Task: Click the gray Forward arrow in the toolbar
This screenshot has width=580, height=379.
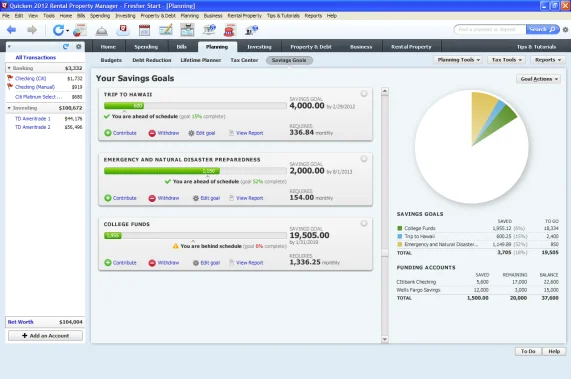Action: [32, 30]
